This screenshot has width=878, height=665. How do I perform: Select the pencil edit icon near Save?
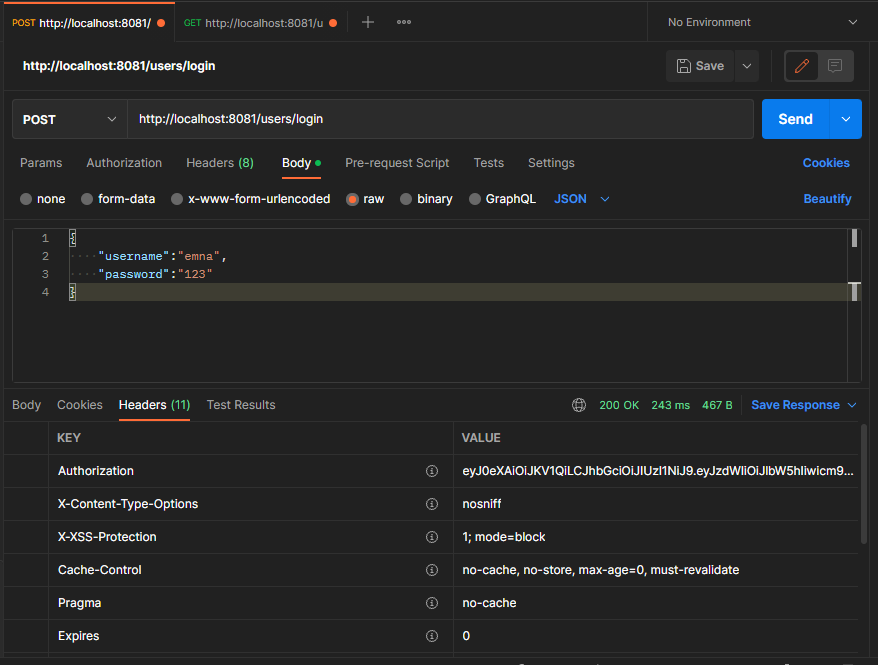(x=801, y=65)
